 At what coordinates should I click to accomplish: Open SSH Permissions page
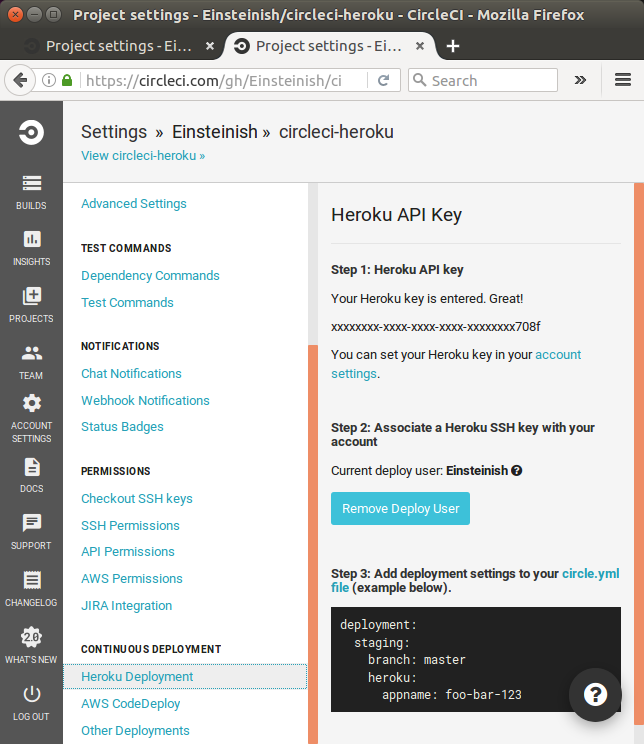point(130,526)
